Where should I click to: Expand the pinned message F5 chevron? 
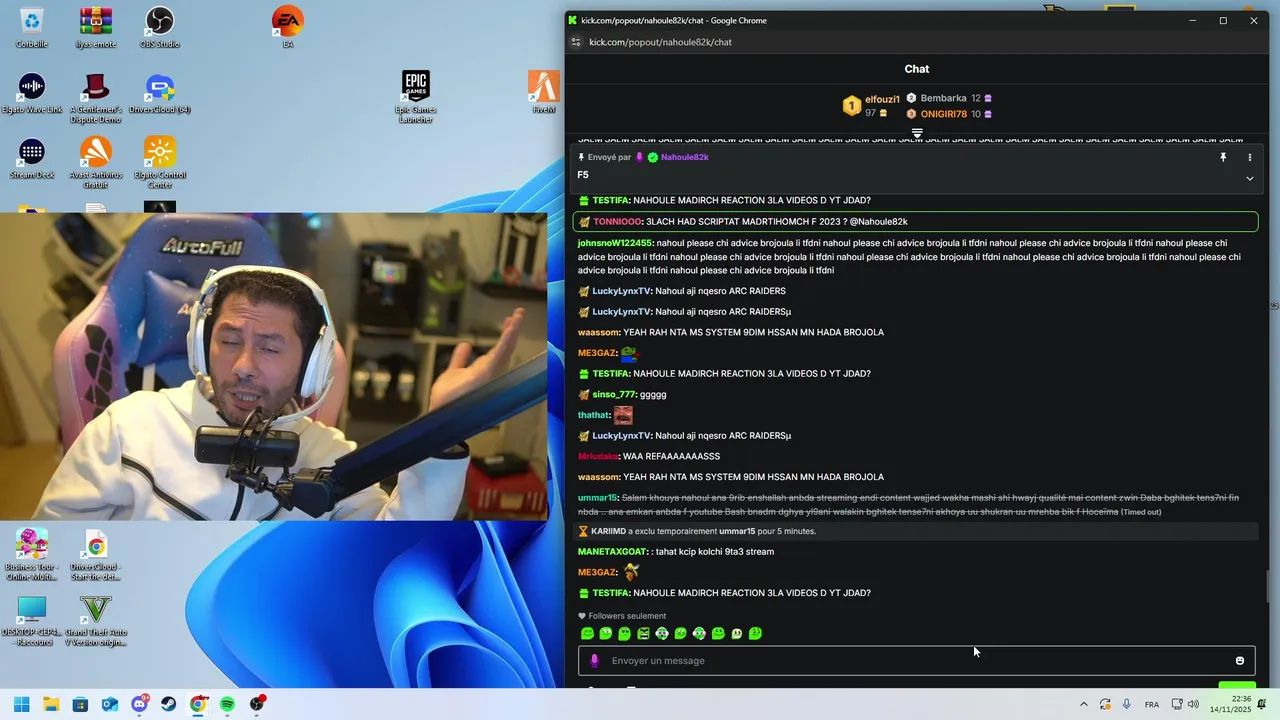pyautogui.click(x=1249, y=178)
